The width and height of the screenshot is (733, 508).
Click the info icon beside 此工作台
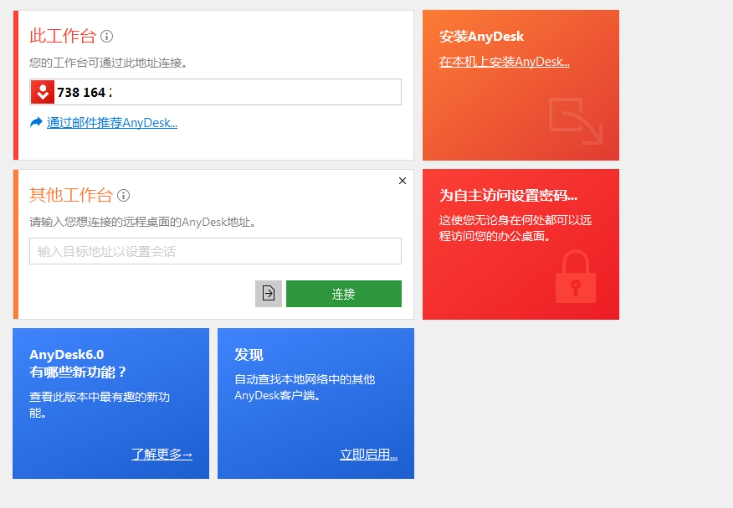(x=107, y=36)
